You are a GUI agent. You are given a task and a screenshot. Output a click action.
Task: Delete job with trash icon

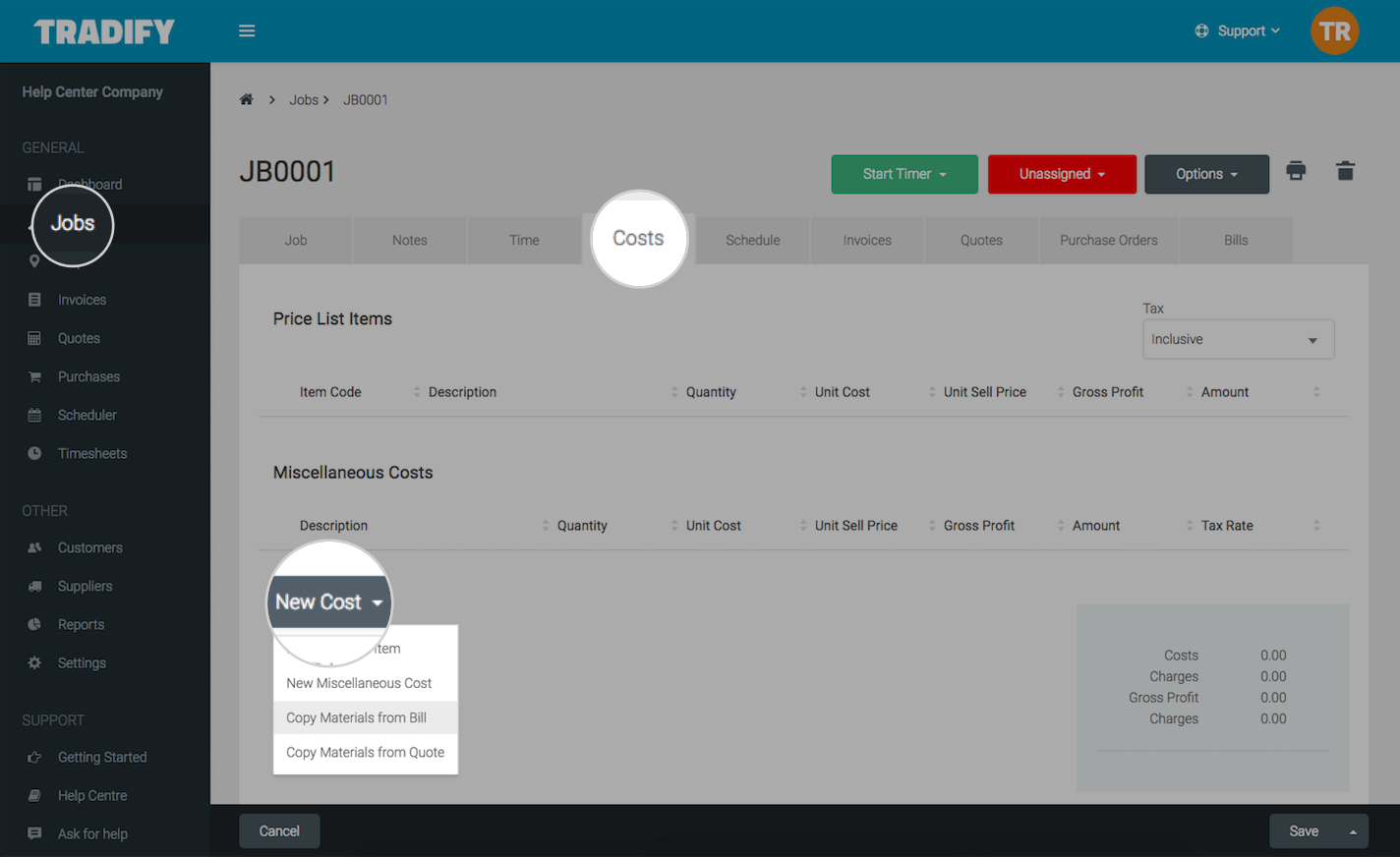pos(1345,171)
